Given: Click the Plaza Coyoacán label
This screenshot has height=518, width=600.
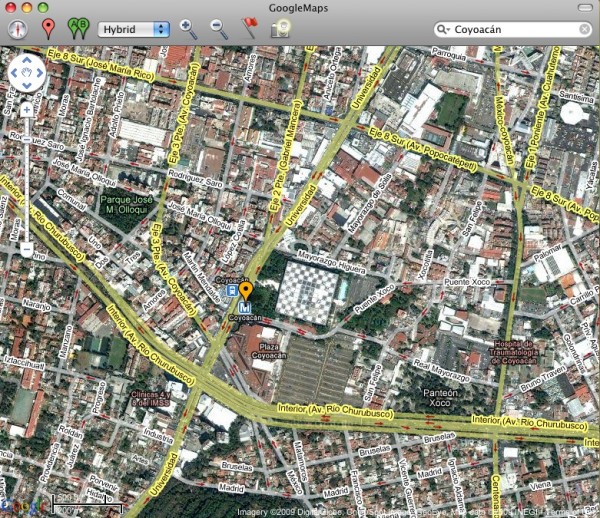Looking at the screenshot, I should click(x=269, y=351).
